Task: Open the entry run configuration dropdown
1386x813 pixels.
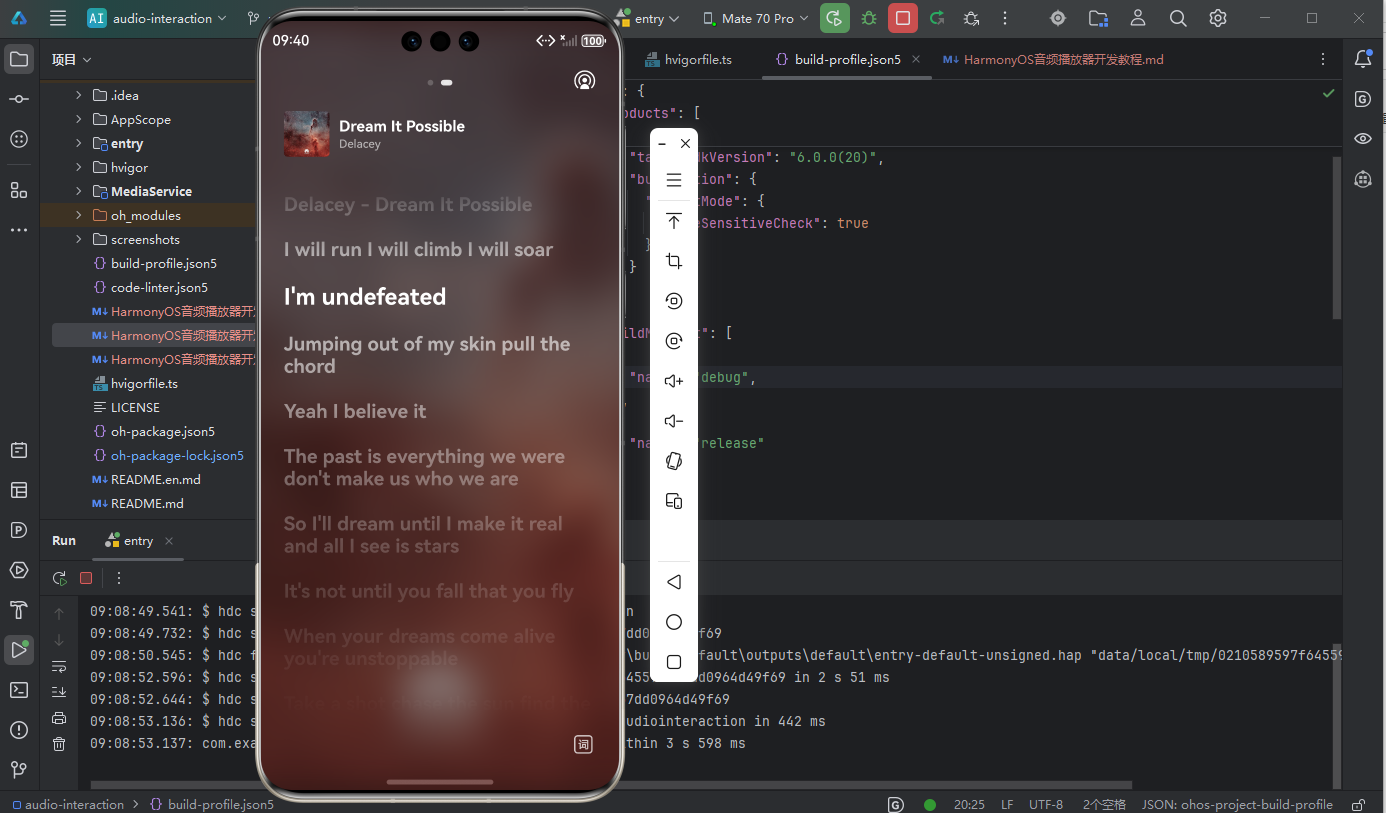Action: [x=647, y=18]
